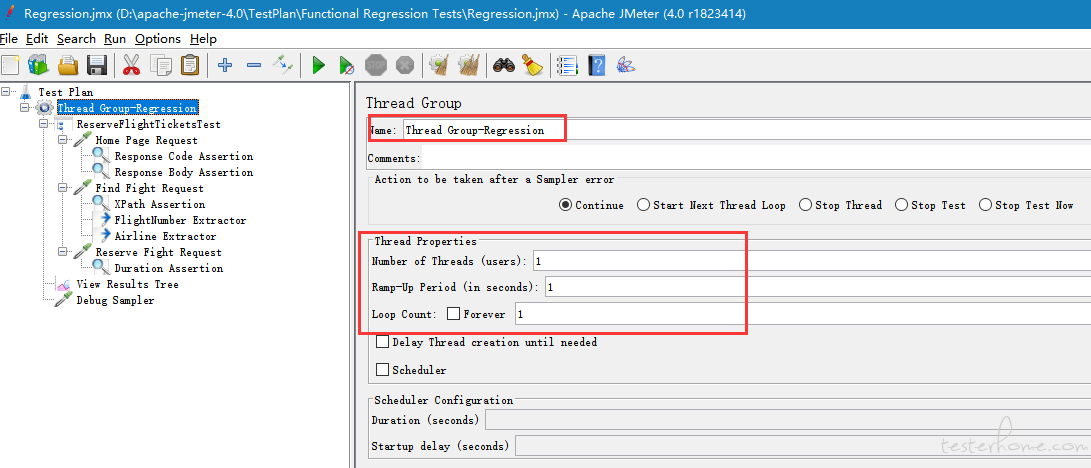1091x468 pixels.
Task: Click the Help question mark icon
Action: tap(596, 65)
